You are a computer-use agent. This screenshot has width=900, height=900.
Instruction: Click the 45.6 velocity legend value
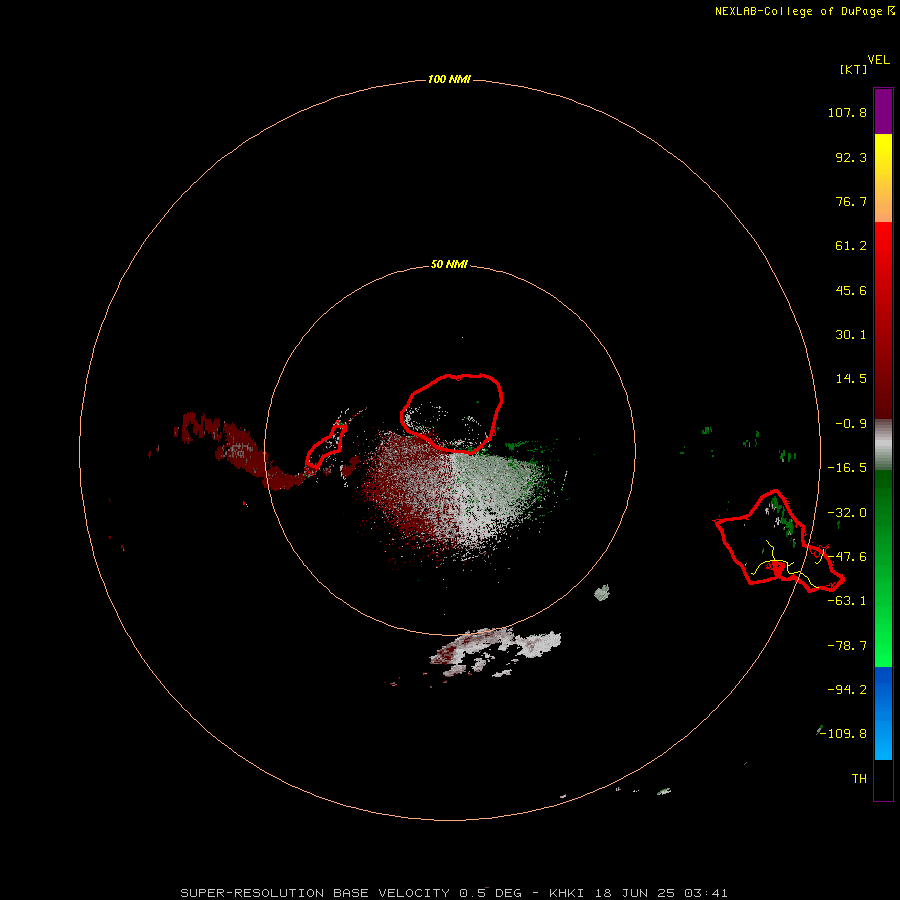tap(851, 290)
